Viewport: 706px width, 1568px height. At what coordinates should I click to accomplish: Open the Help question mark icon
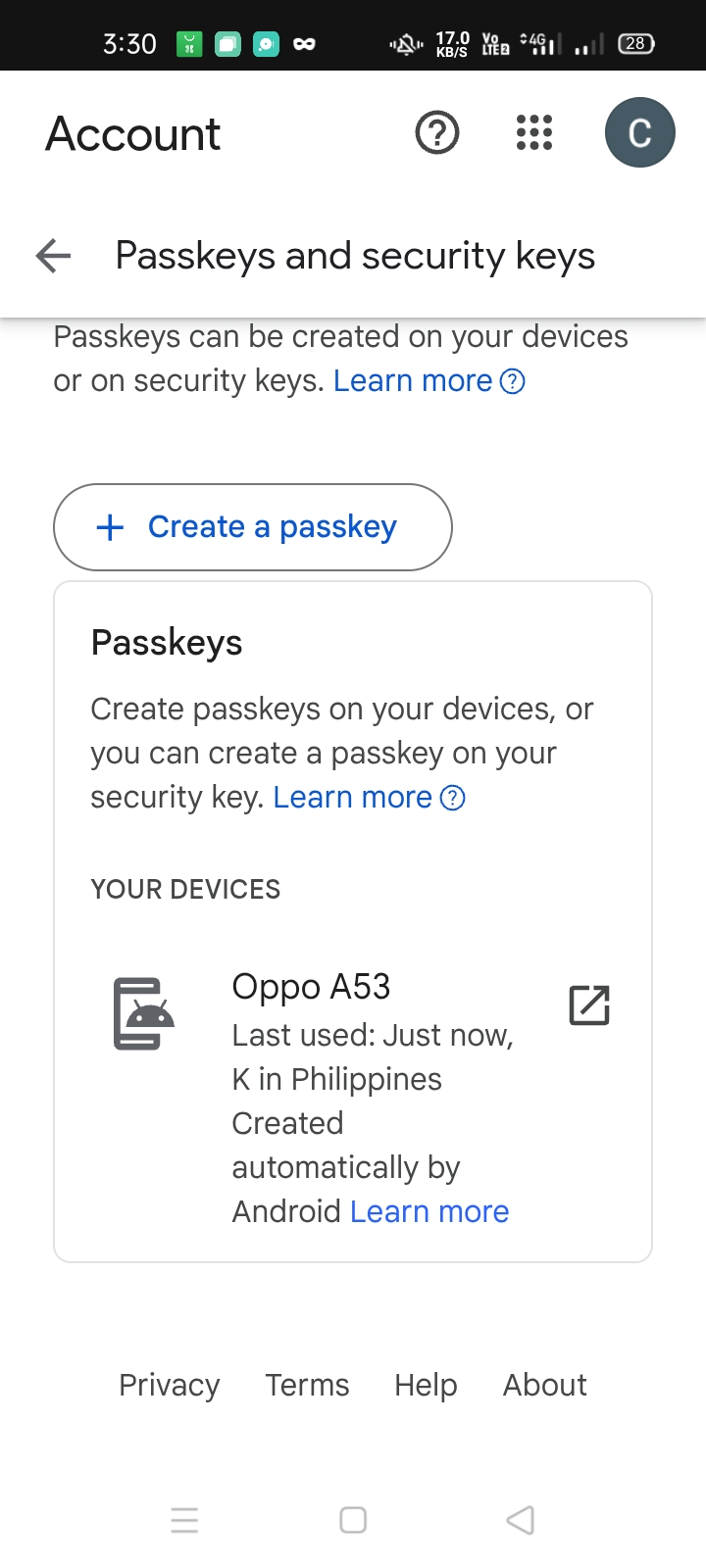437,132
